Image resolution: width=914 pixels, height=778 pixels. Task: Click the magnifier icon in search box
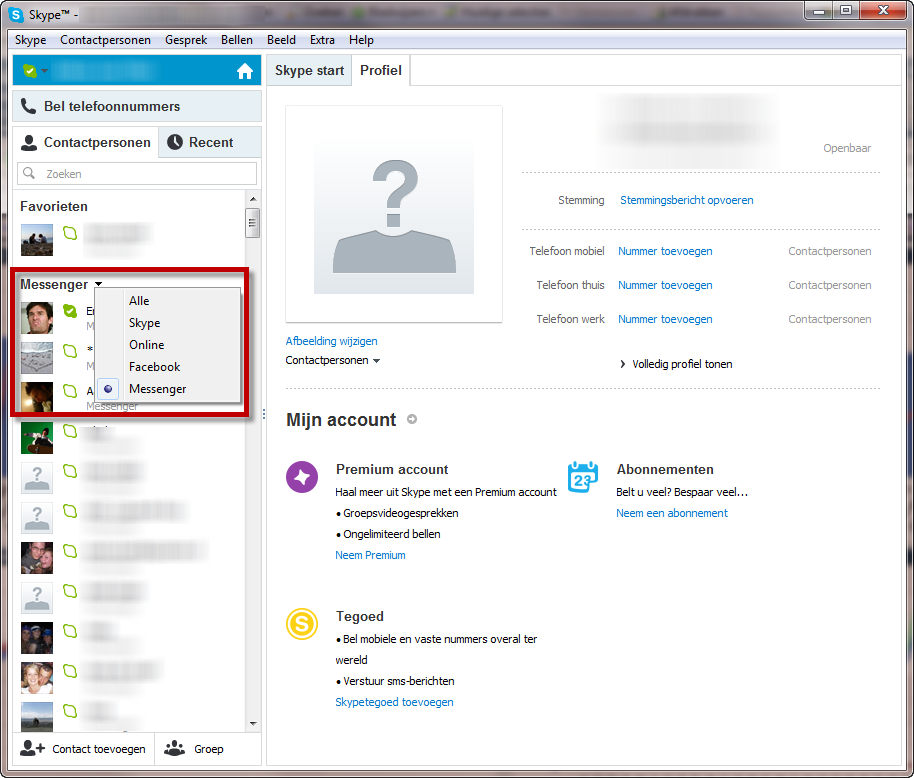(29, 173)
